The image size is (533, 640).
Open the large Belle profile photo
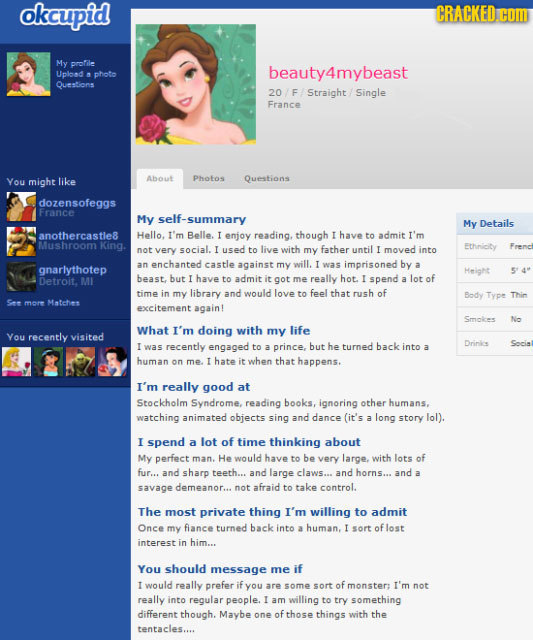tap(196, 84)
